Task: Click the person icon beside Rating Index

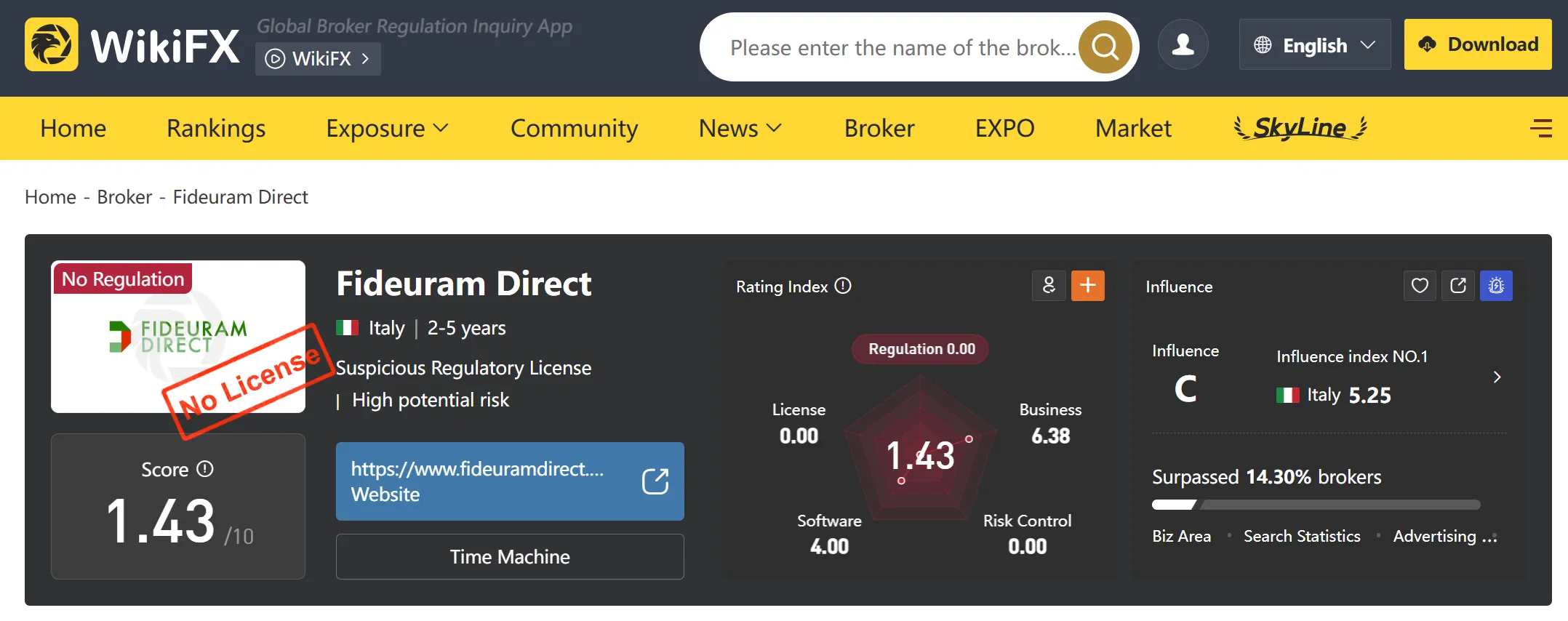Action: tap(1049, 286)
